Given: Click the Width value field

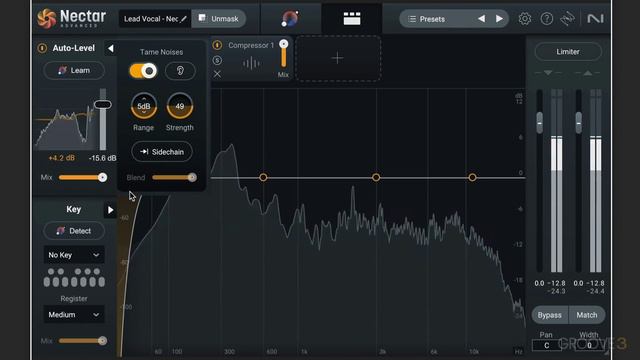Looking at the screenshot, I should click(589, 345).
